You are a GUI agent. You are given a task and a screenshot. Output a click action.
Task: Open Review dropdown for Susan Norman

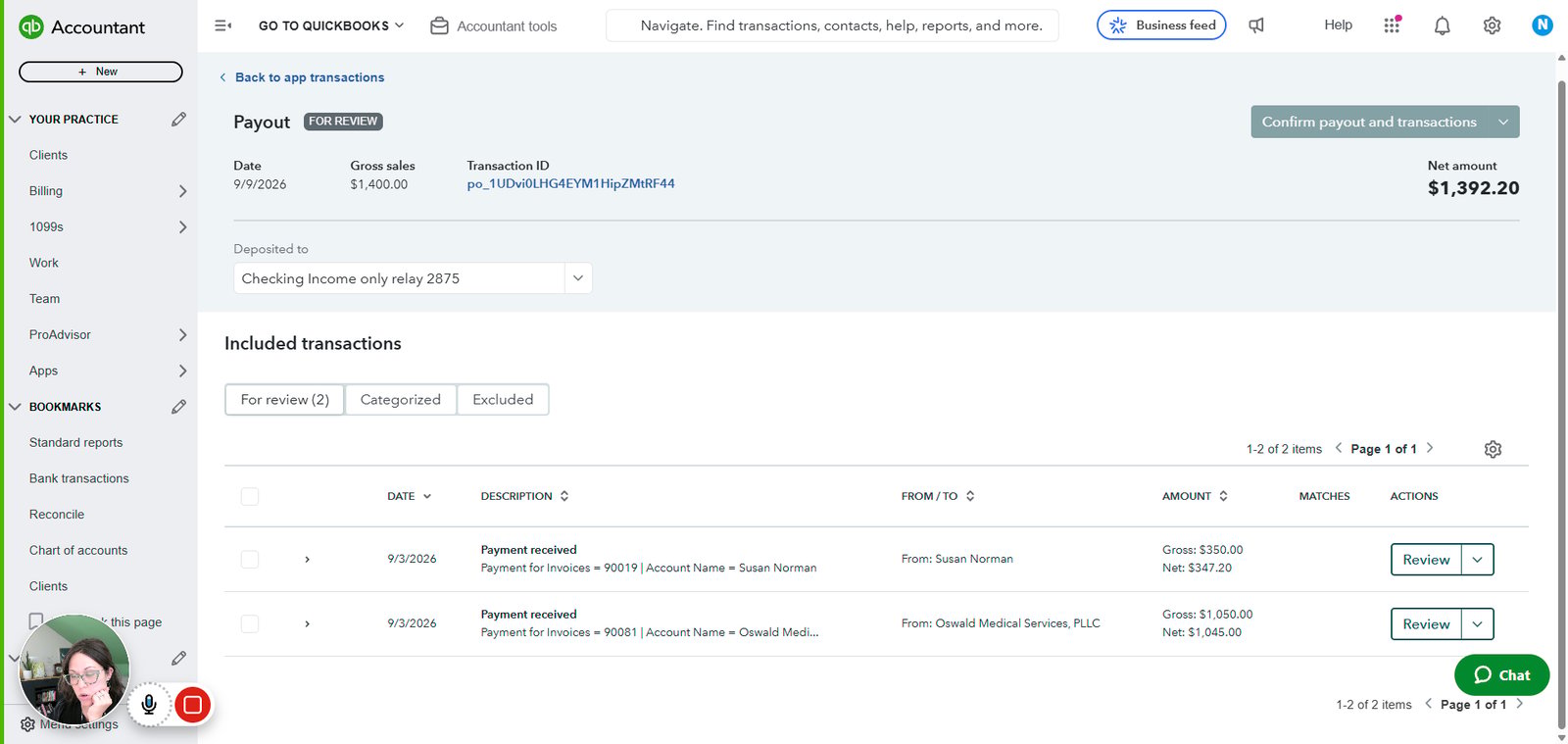(1478, 560)
